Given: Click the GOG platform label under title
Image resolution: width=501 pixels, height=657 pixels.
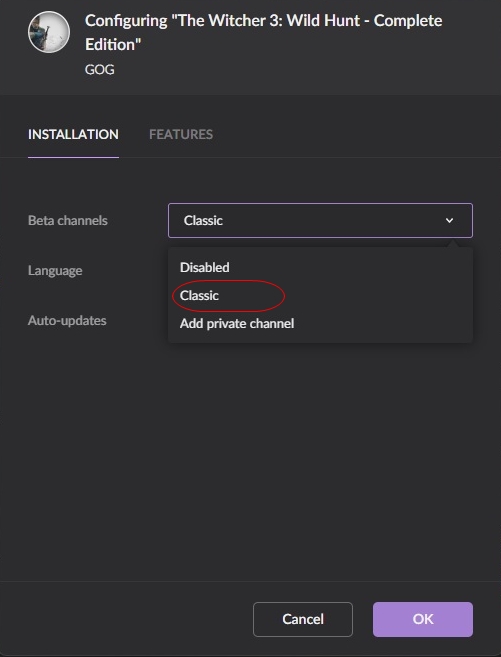Looking at the screenshot, I should click(x=100, y=69).
